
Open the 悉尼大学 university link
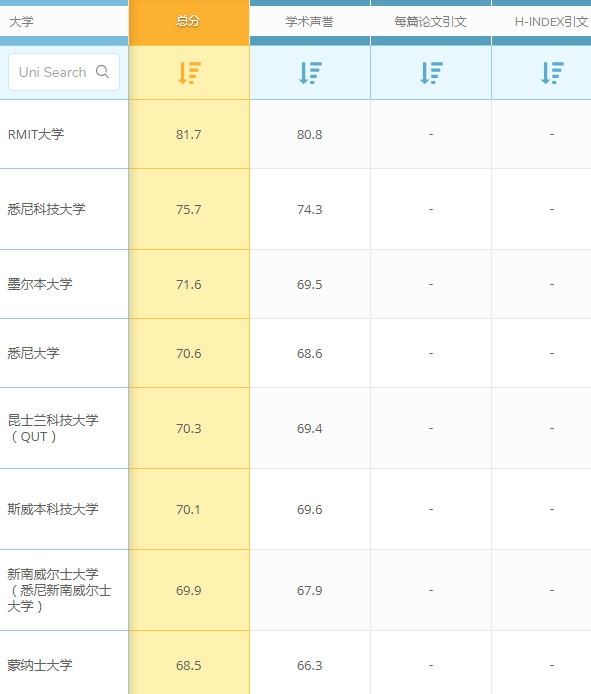[x=33, y=353]
